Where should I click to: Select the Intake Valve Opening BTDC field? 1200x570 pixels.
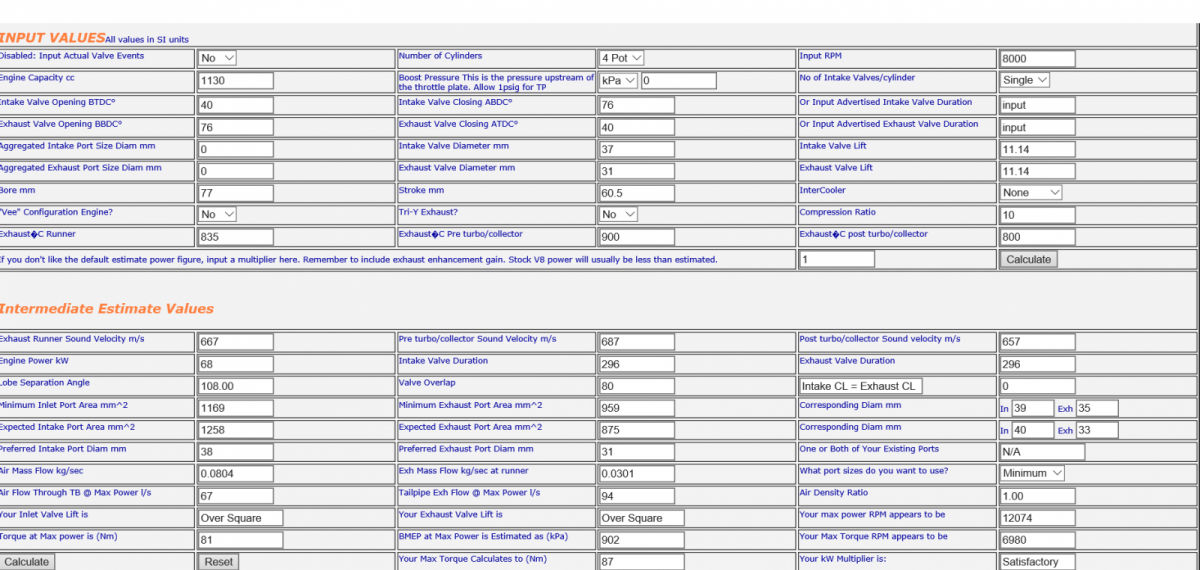(x=237, y=105)
